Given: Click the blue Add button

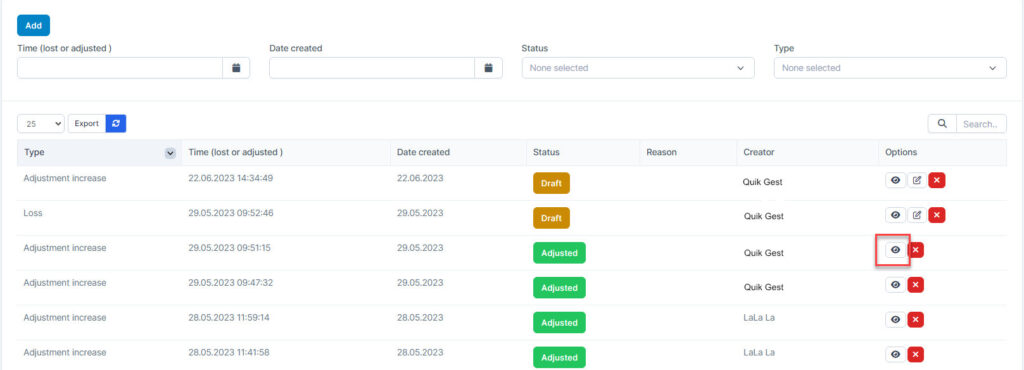Looking at the screenshot, I should [x=33, y=25].
